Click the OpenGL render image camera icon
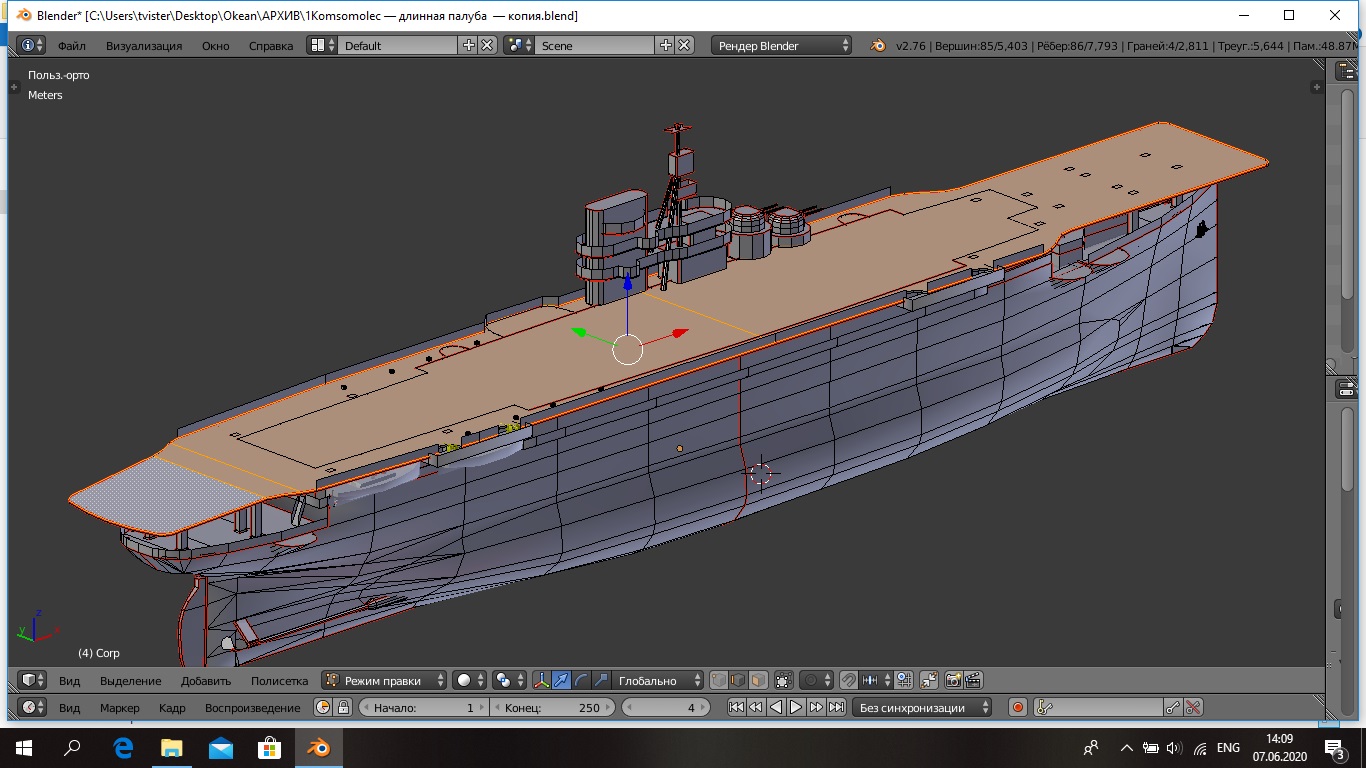Image resolution: width=1366 pixels, height=768 pixels. tap(953, 680)
